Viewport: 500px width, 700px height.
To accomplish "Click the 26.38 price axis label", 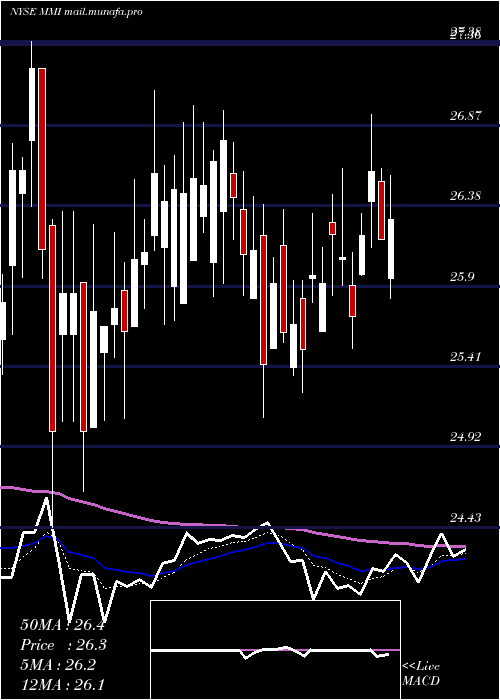I will (465, 196).
